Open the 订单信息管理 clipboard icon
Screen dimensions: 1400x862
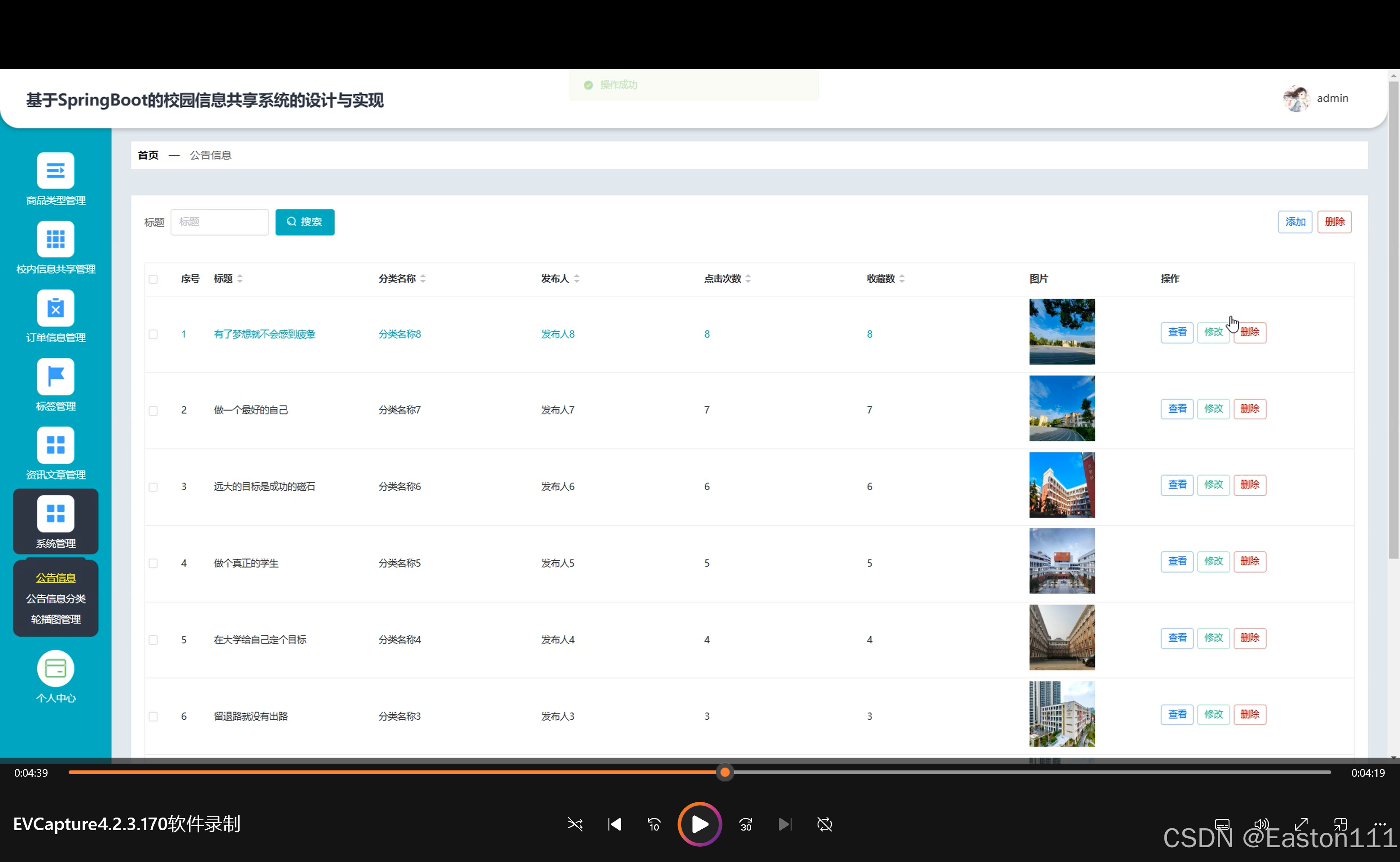55,308
